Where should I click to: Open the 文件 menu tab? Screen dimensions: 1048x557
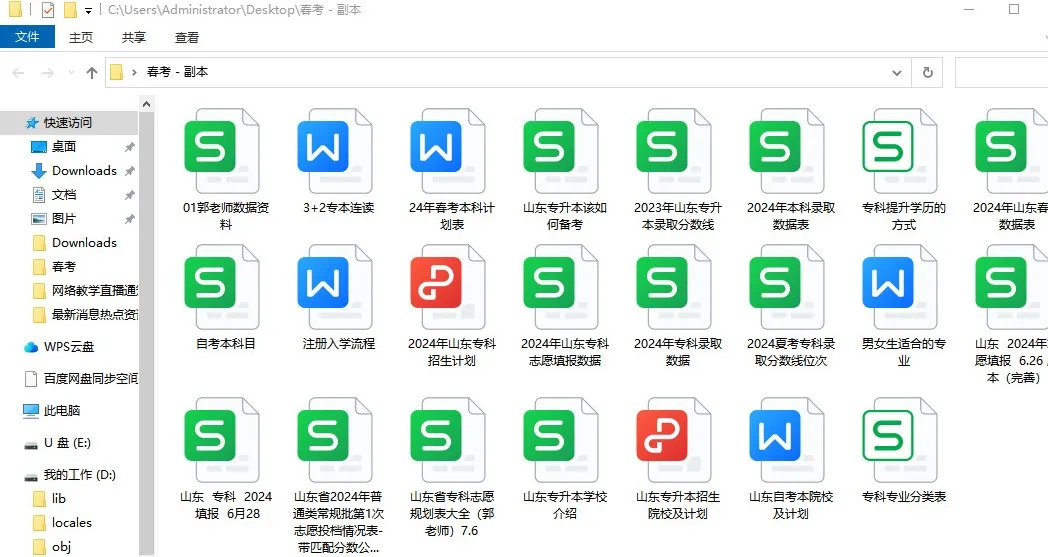pos(27,37)
